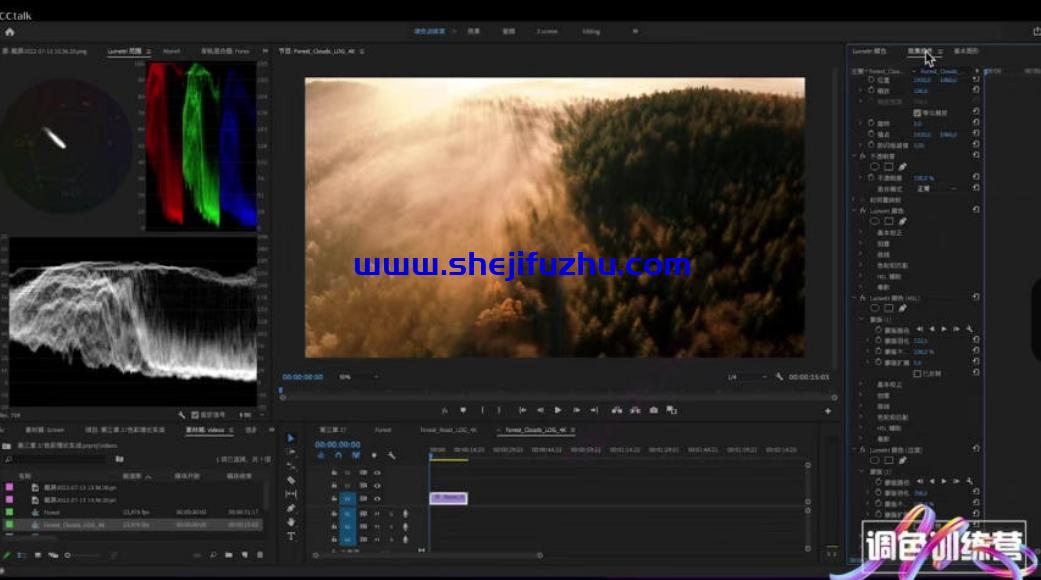The width and height of the screenshot is (1041, 580).
Task: Click the timeline's blue 00:00:00:00 timecode
Action: point(337,445)
